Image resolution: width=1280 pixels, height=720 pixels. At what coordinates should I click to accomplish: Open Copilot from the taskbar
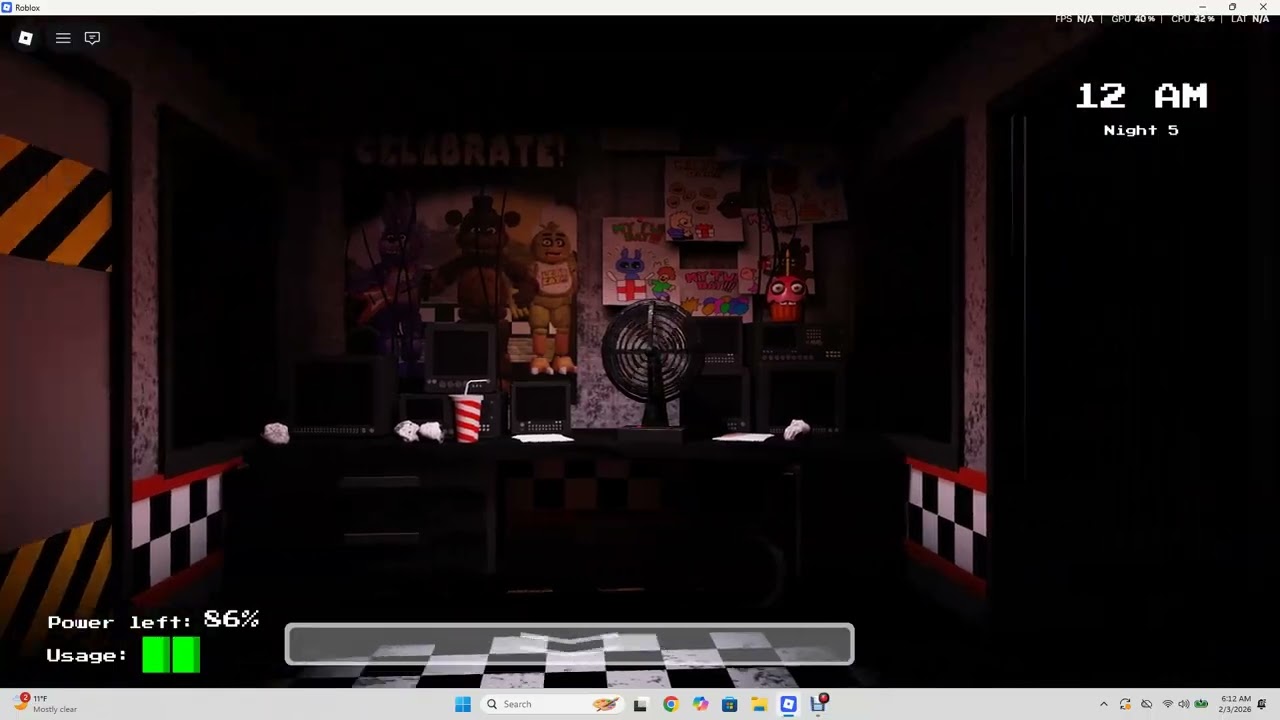pyautogui.click(x=700, y=704)
